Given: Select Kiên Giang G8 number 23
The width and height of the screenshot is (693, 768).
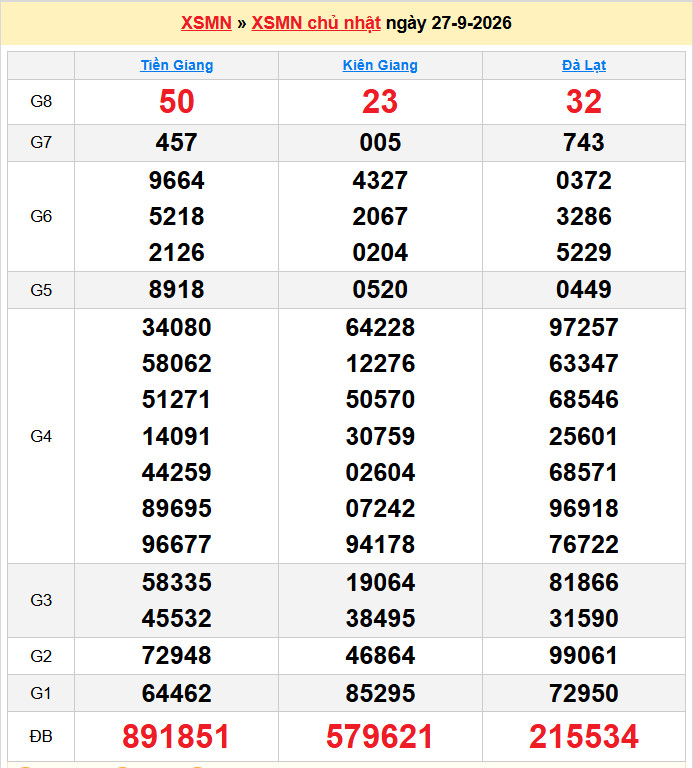Looking at the screenshot, I should point(380,102).
